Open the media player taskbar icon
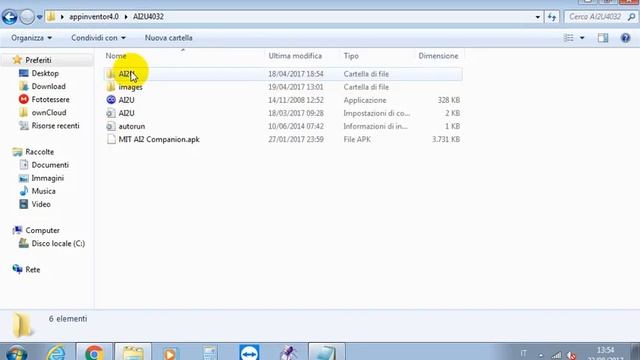 pyautogui.click(x=170, y=353)
